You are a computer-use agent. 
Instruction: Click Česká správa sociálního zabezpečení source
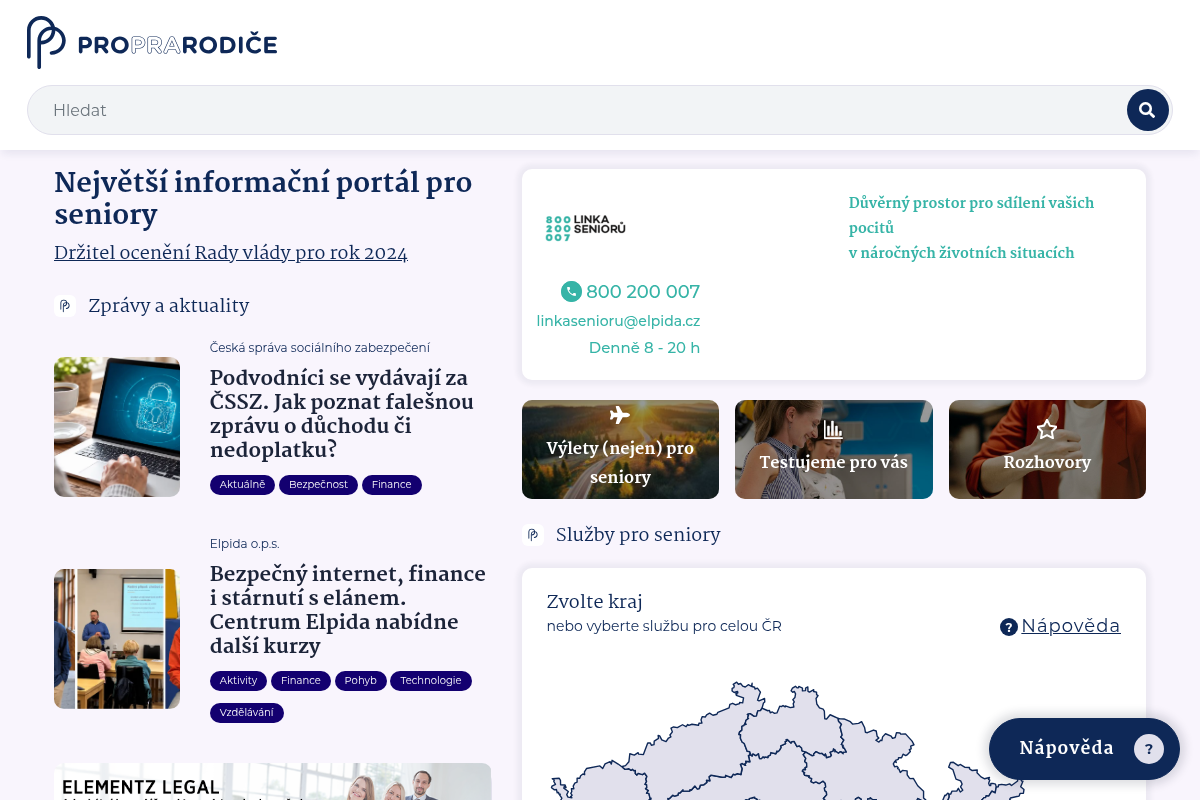[x=320, y=348]
